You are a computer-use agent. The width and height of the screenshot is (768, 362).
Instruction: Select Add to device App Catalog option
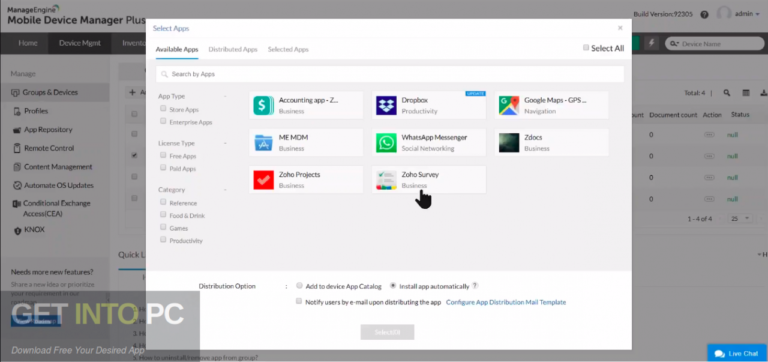coord(299,286)
